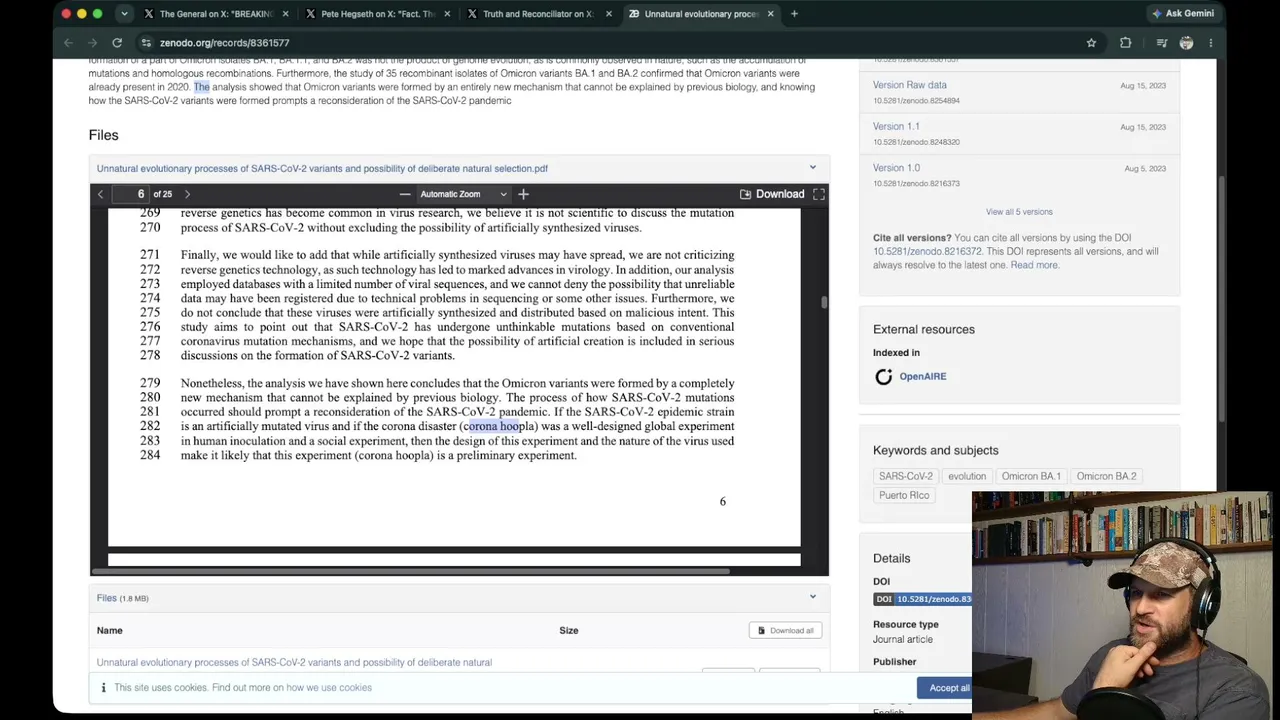Zoom in the PDF viewer
1280x720 pixels.
point(523,194)
